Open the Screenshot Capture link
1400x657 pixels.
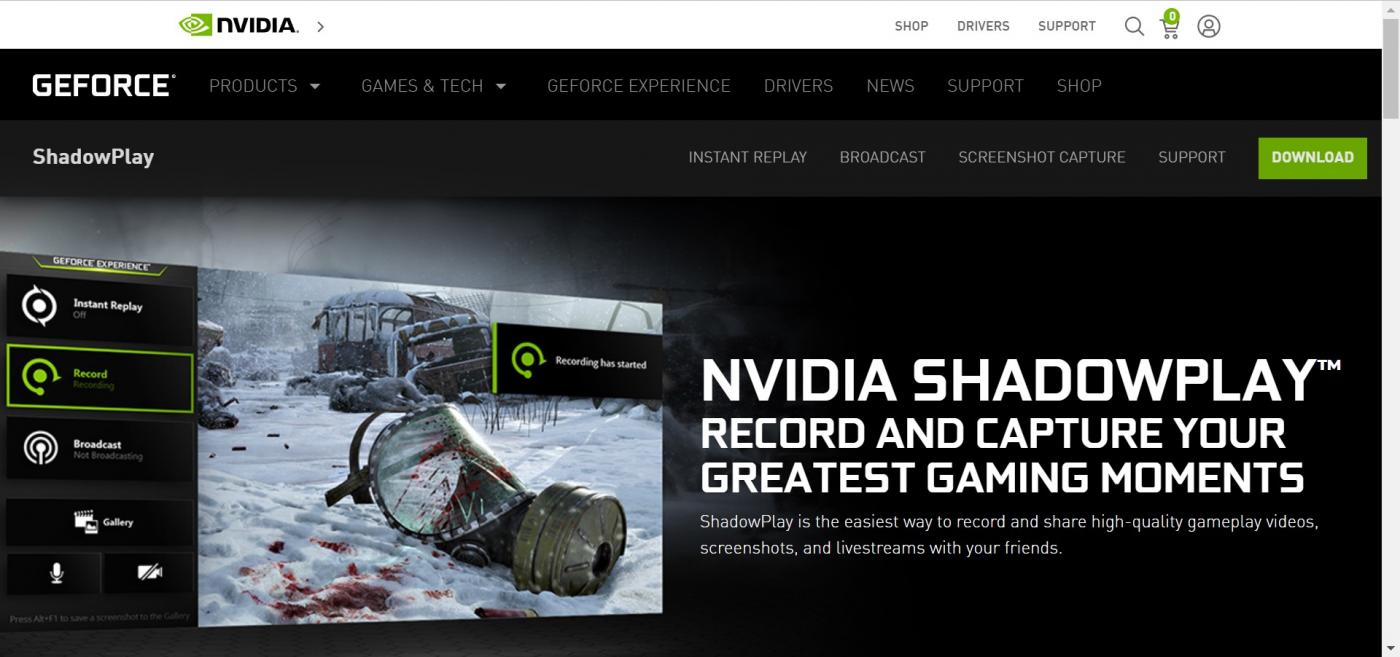tap(1042, 157)
